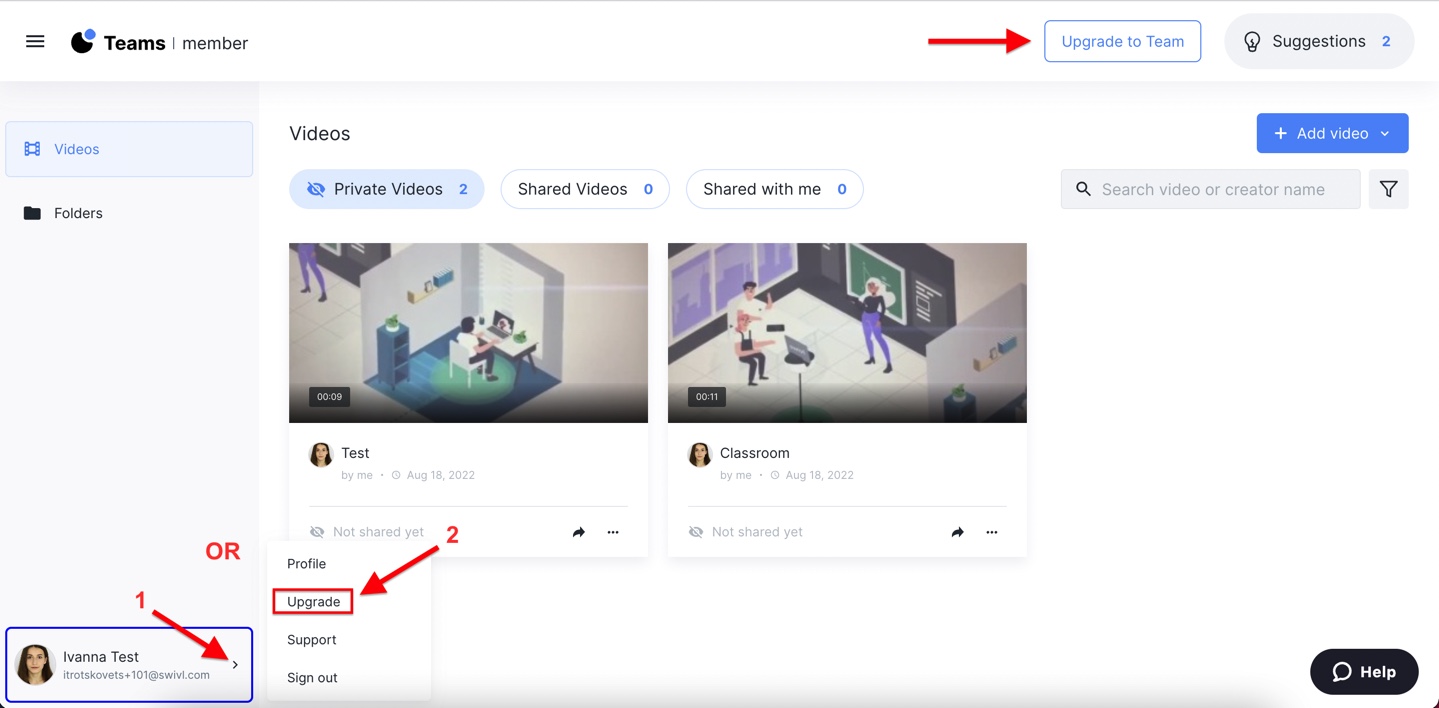Click the Teams logo icon
Screen dimensions: 1439x708
[x=83, y=42]
